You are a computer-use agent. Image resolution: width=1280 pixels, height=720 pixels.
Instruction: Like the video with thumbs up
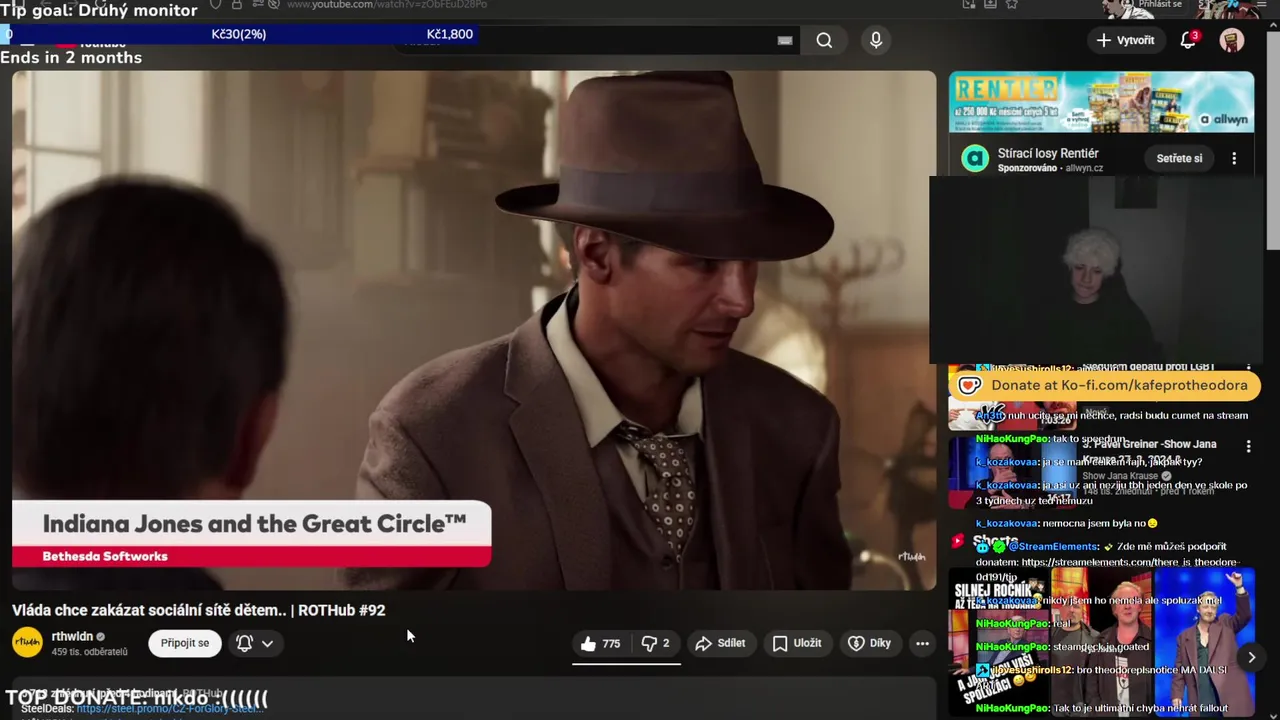pyautogui.click(x=600, y=643)
